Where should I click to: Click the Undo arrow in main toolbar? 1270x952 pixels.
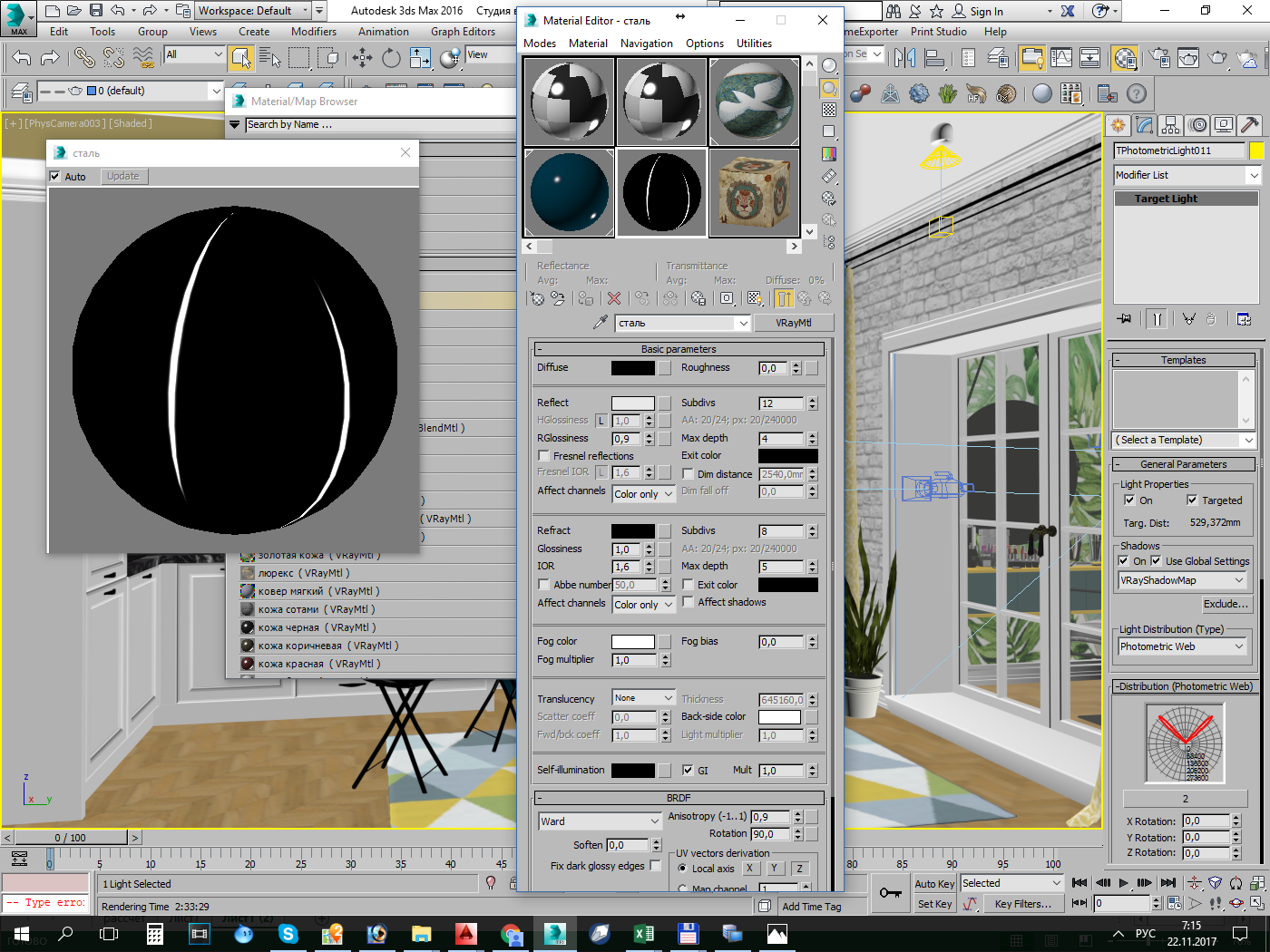[x=21, y=58]
